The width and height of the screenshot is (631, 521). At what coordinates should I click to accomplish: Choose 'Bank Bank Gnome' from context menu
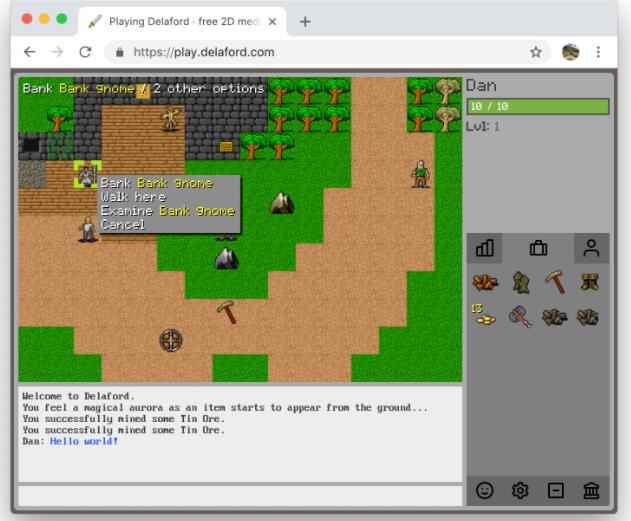(x=156, y=183)
